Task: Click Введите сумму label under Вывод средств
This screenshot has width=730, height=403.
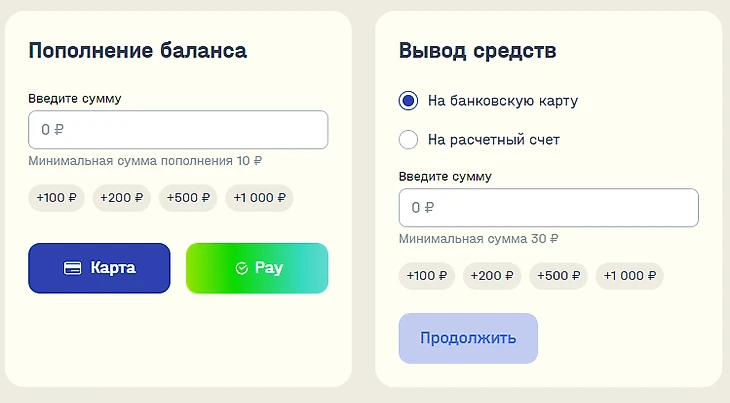Action: (446, 177)
